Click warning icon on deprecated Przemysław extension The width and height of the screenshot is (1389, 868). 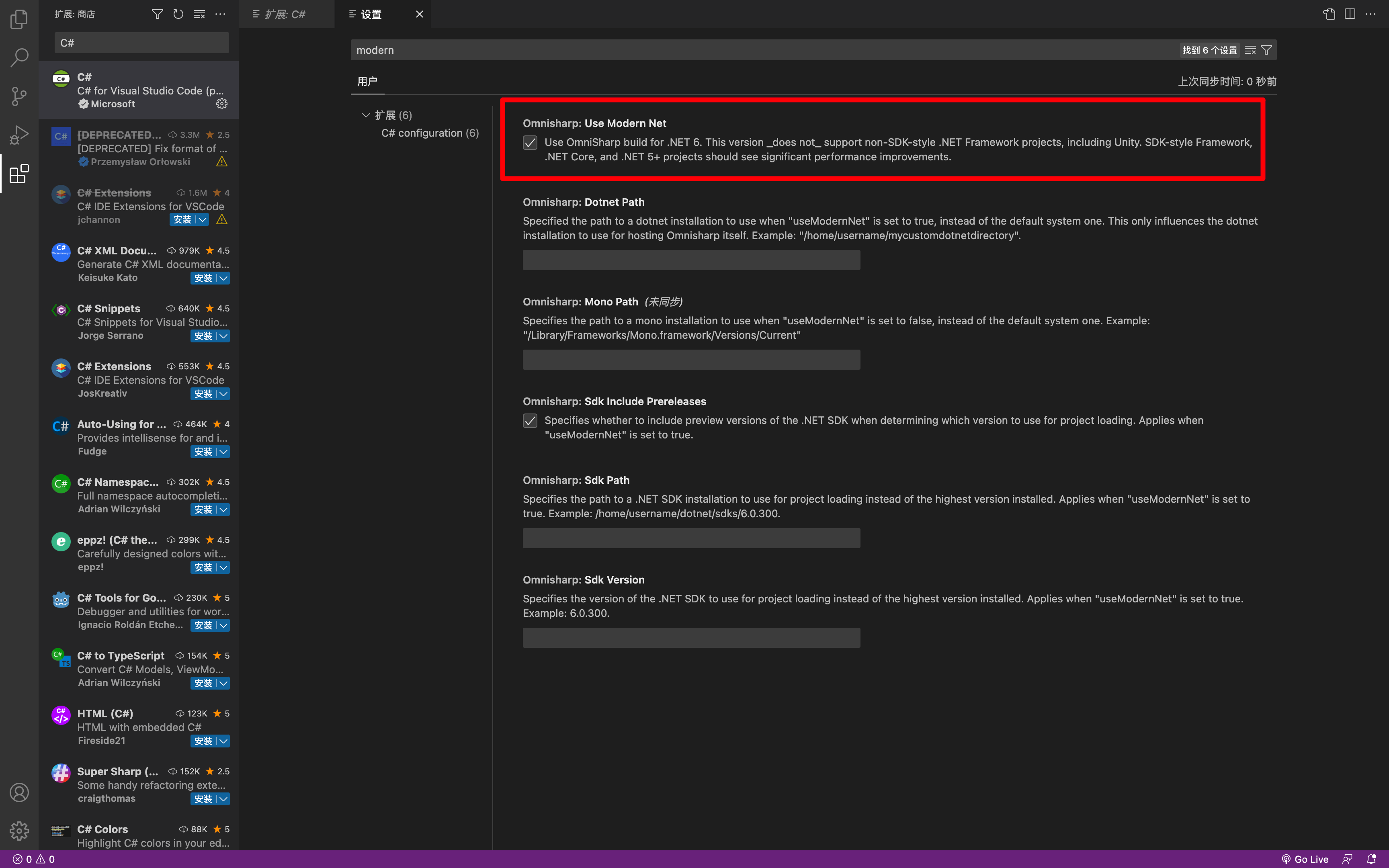221,161
